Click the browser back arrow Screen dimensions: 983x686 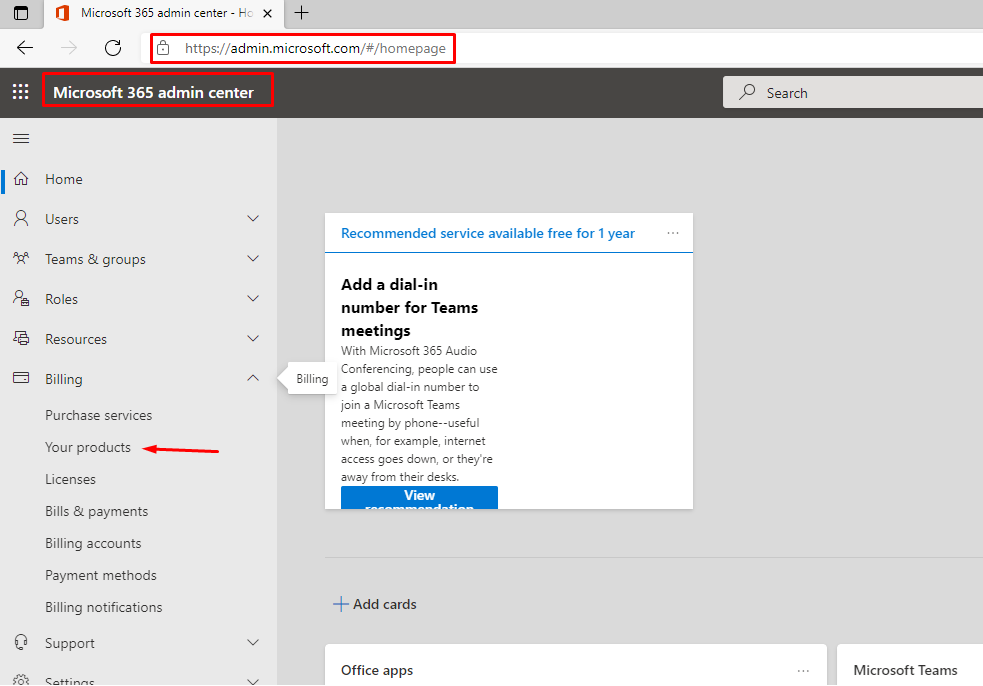[x=25, y=48]
